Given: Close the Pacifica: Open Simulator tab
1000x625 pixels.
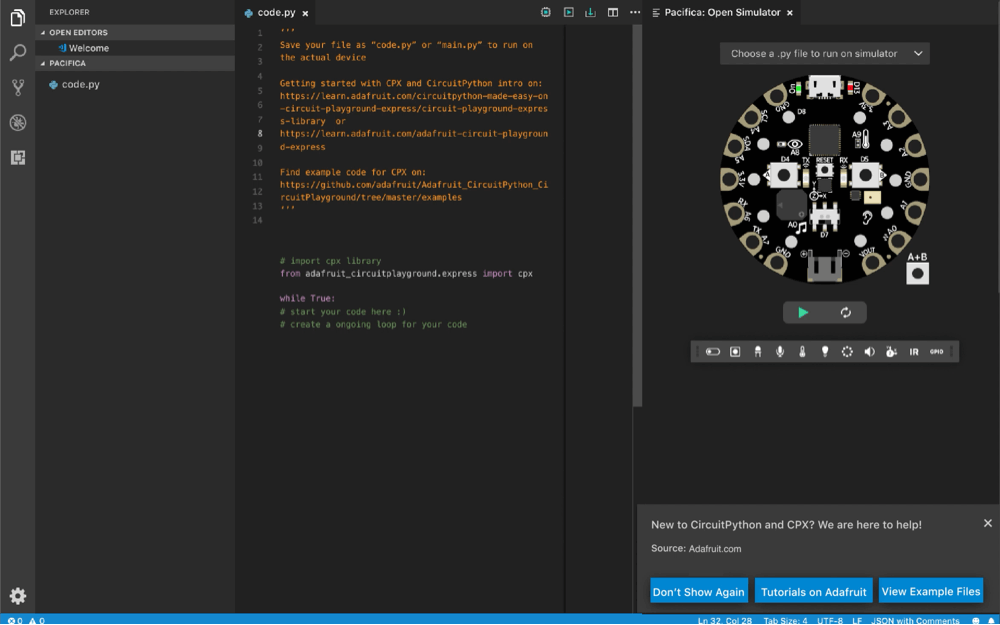Looking at the screenshot, I should [790, 13].
